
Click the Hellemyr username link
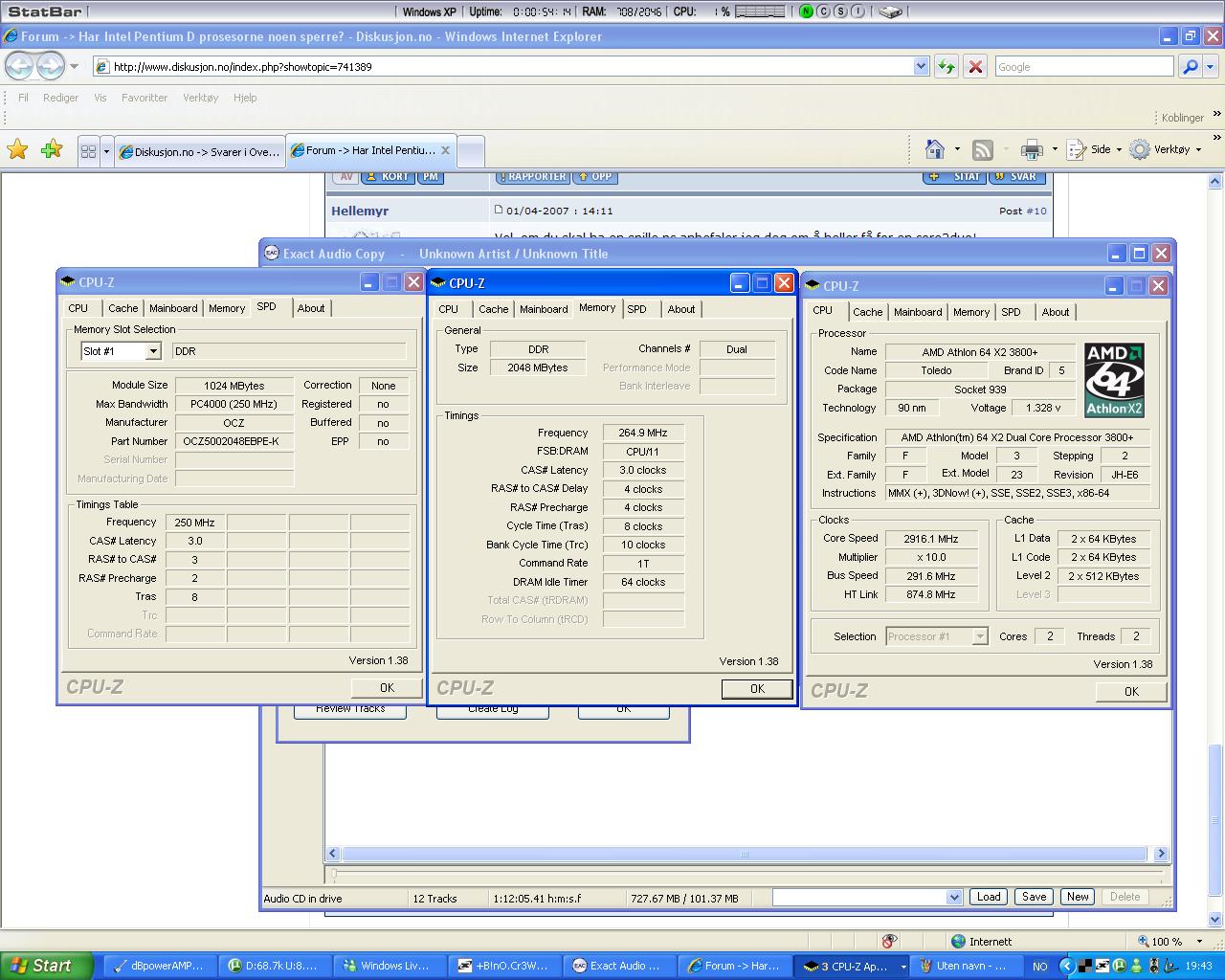point(360,211)
